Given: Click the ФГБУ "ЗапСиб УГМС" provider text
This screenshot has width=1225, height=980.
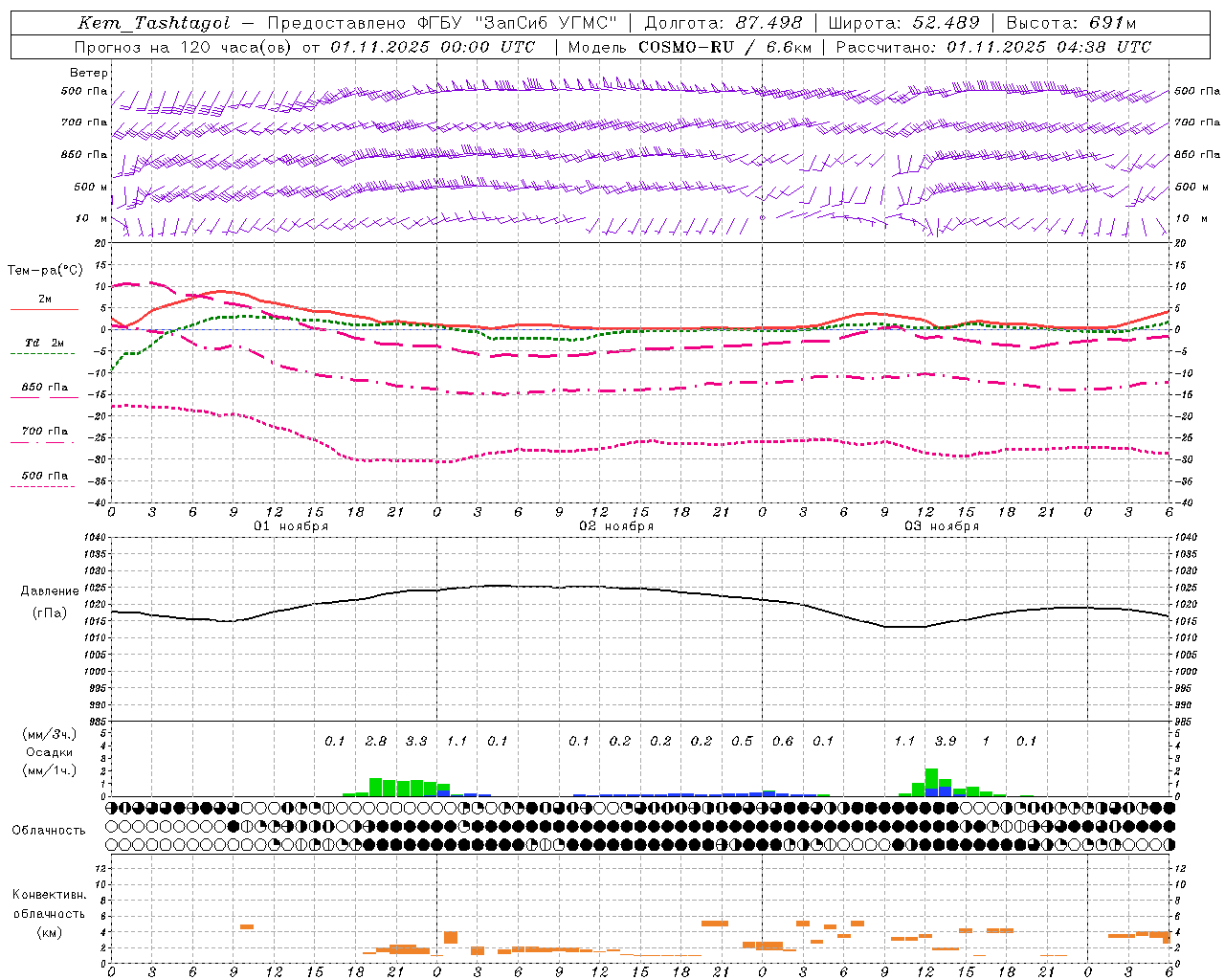Looking at the screenshot, I should 518,23.
